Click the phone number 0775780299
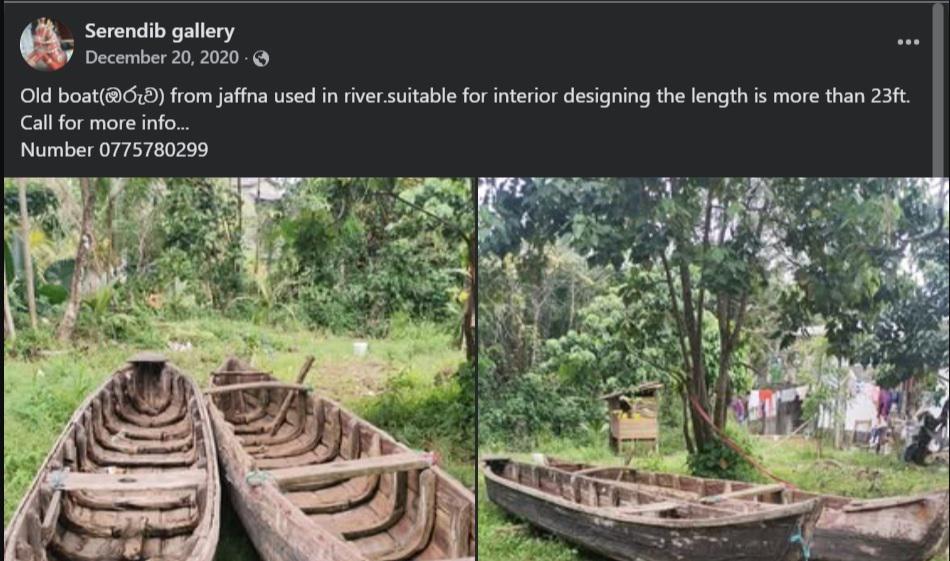This screenshot has width=950, height=561. pos(154,150)
